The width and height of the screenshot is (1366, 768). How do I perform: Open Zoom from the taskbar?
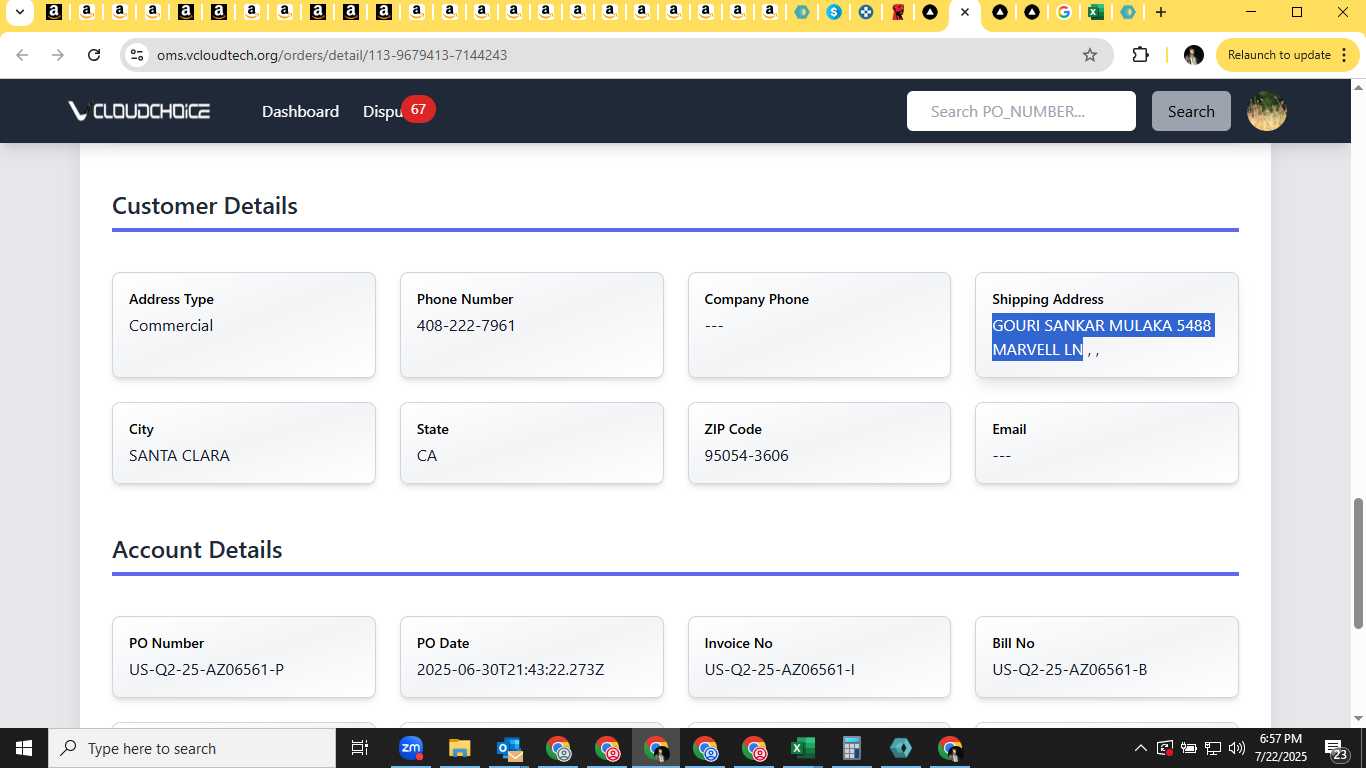coord(410,748)
